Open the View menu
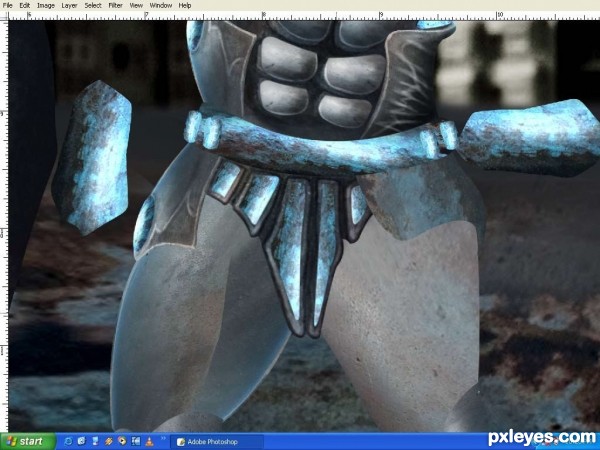The image size is (600, 450). pos(136,5)
